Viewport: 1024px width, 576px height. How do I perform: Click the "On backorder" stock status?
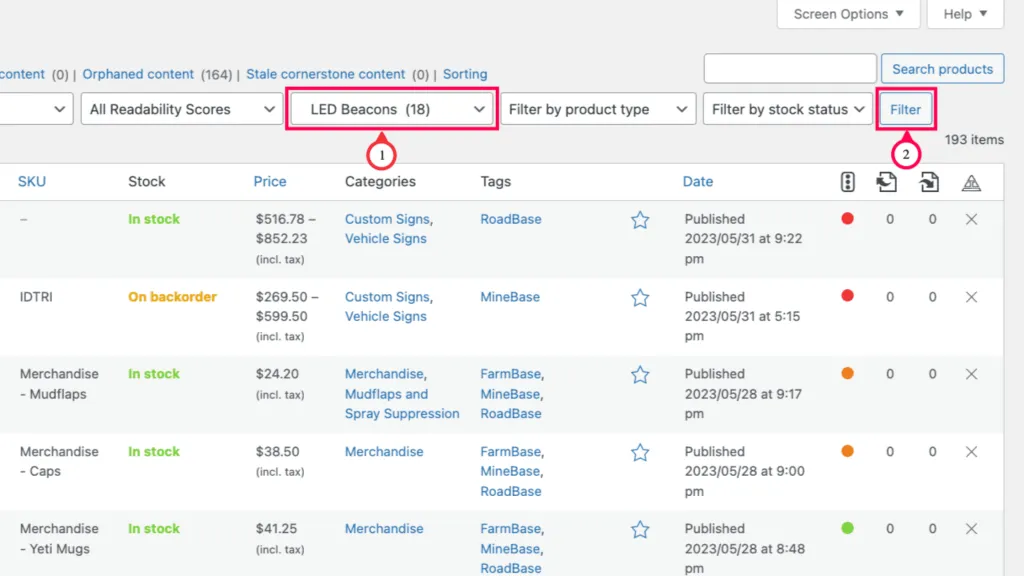click(172, 296)
